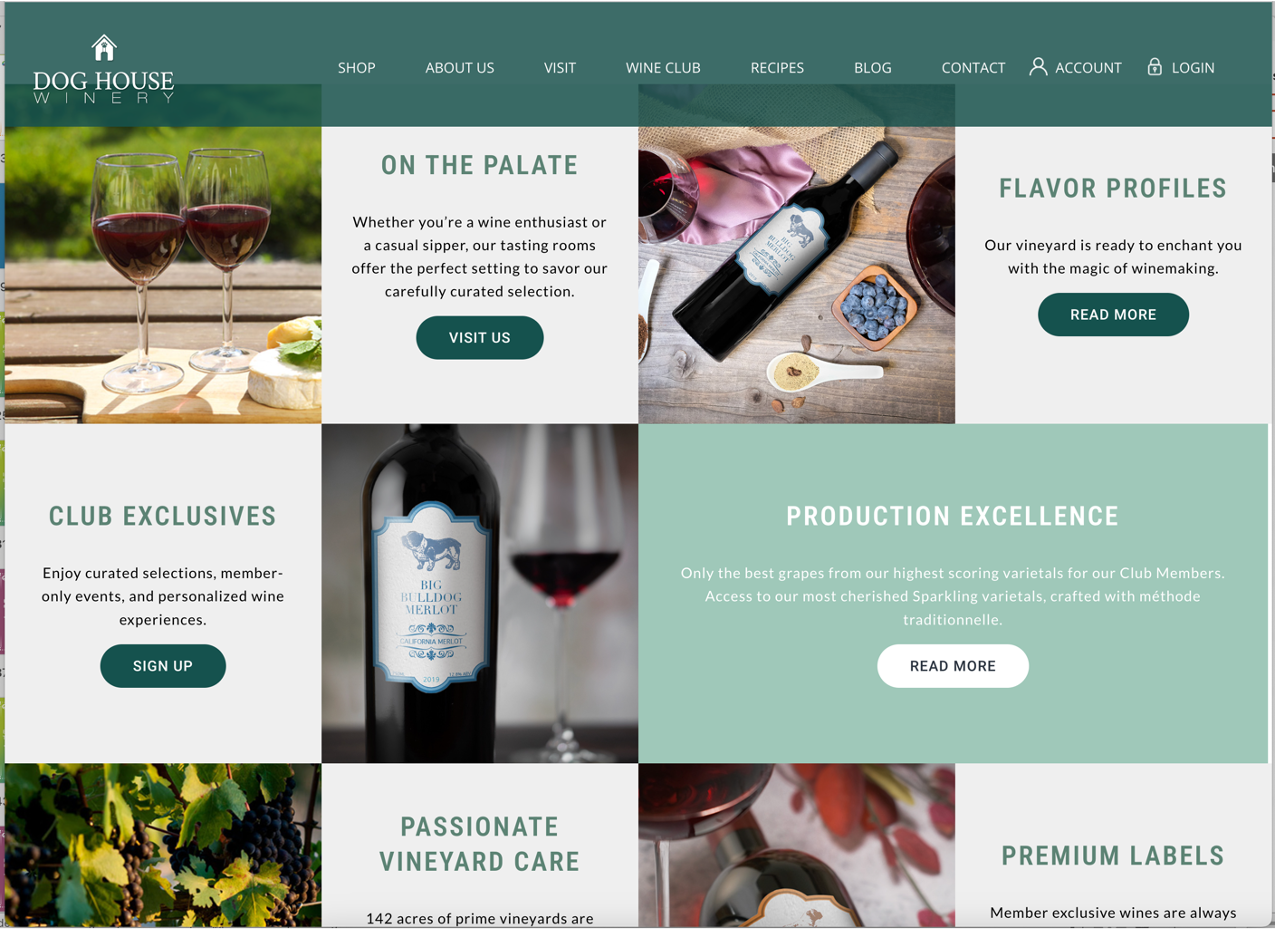Go to the Visit page
1277x929 pixels.
coord(559,68)
